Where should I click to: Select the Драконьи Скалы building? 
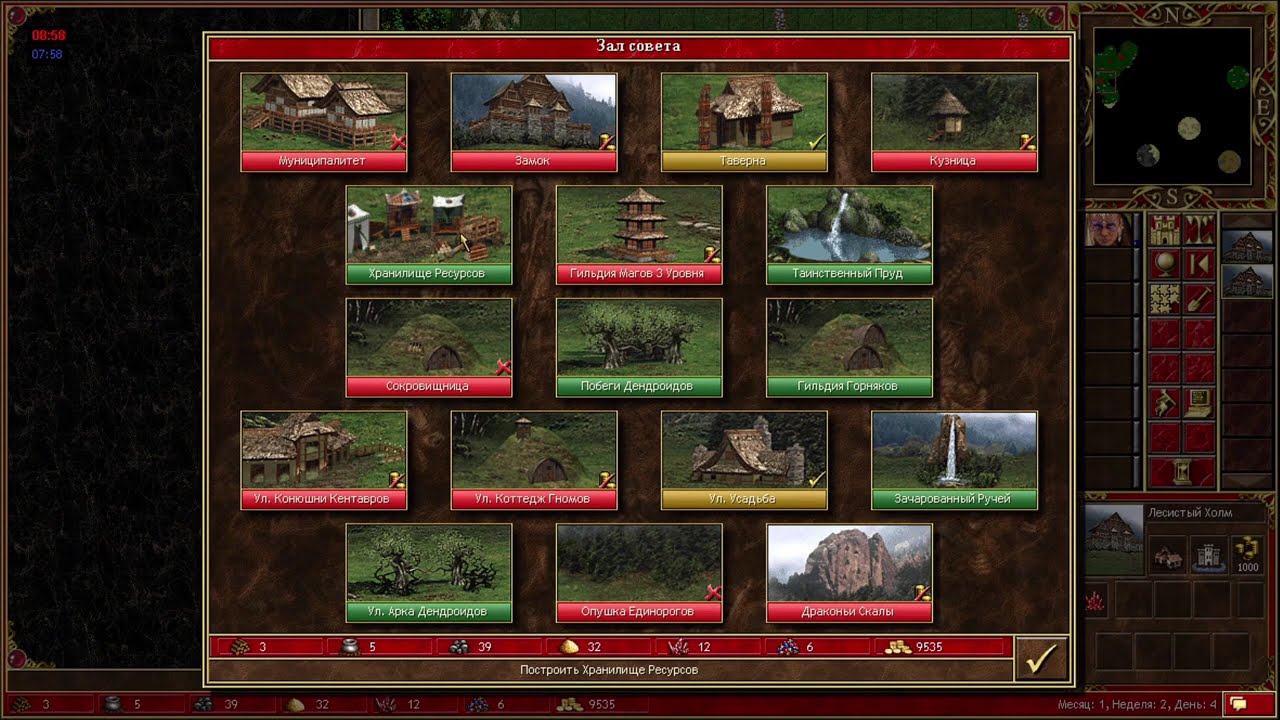coord(849,573)
